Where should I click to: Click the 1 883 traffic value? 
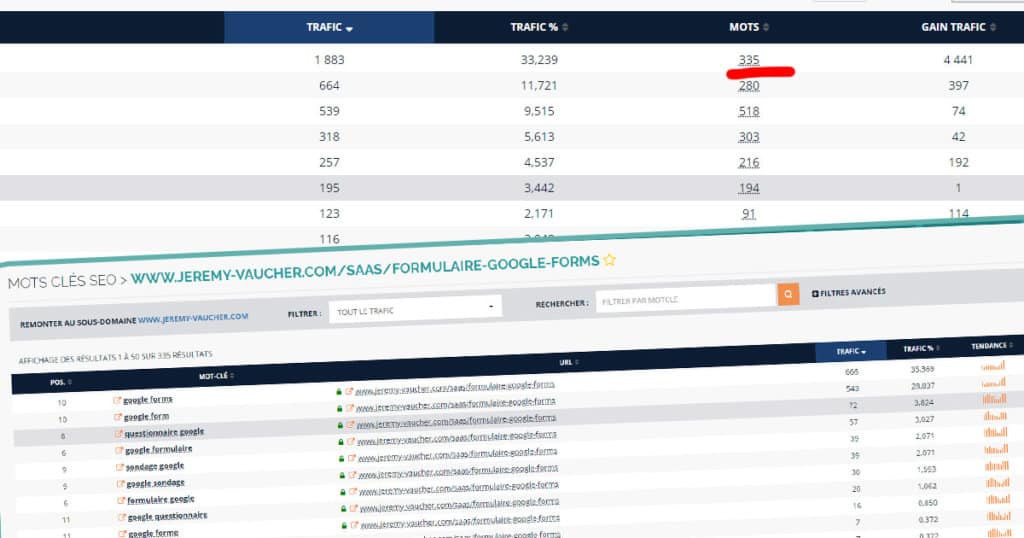click(x=329, y=60)
